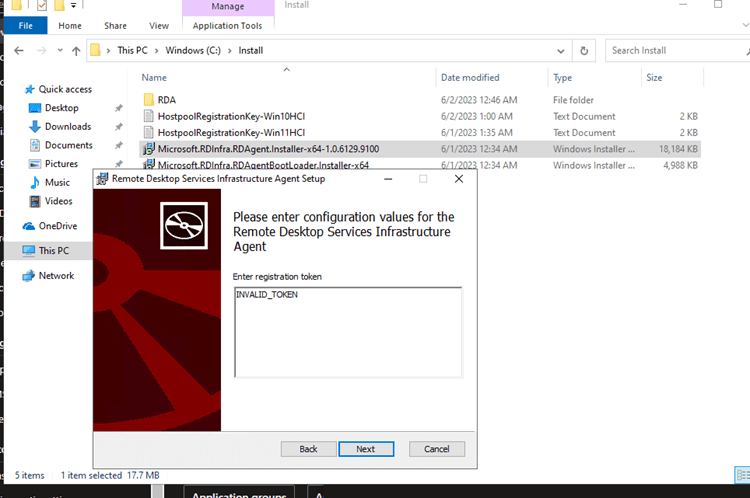Viewport: 750px width, 498px height.
Task: Cancel the RD Agent setup
Action: tap(436, 449)
